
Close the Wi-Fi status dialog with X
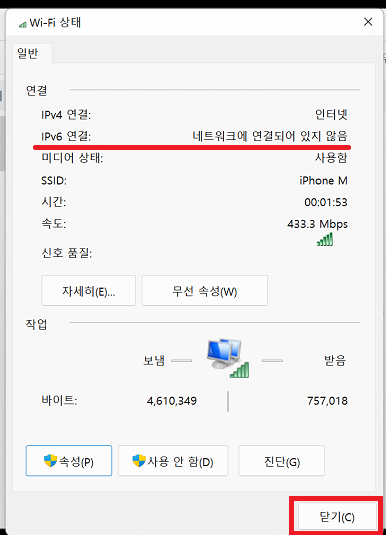[x=368, y=22]
